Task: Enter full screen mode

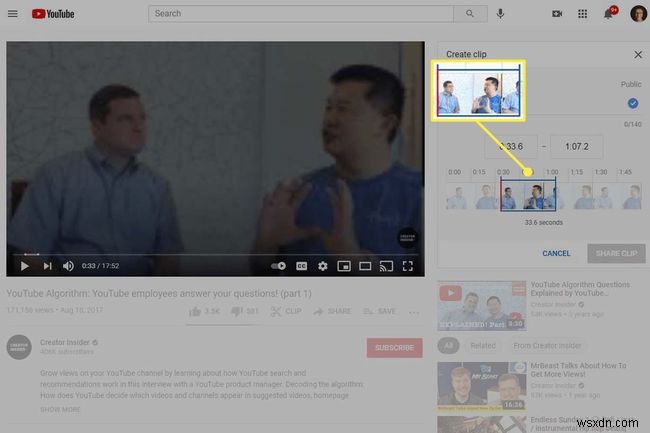Action: pos(407,266)
